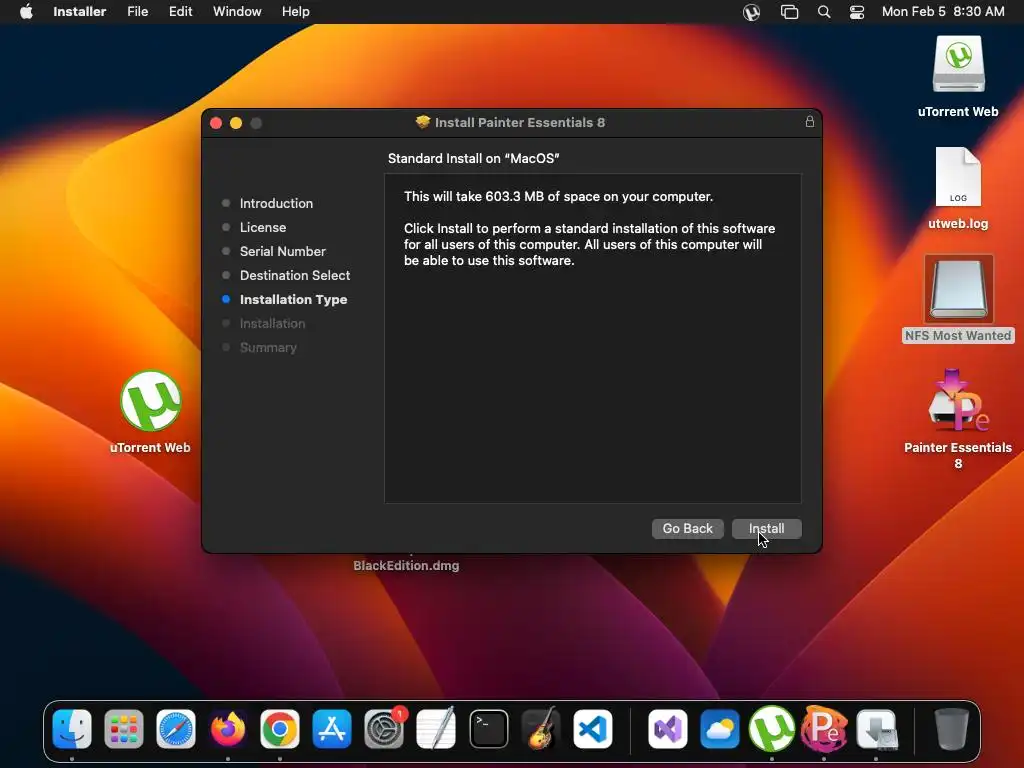Screen dimensions: 1024x768
Task: Click the date and time in menu bar
Action: click(x=943, y=12)
